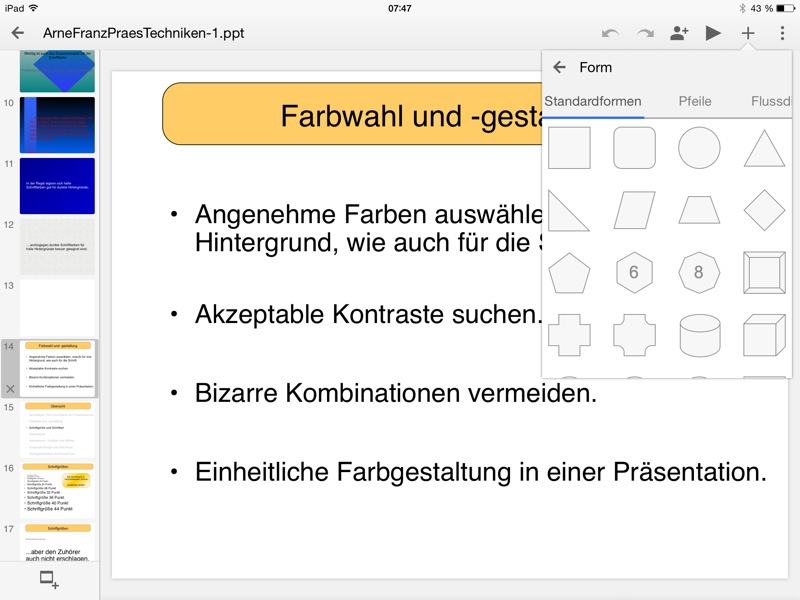Image resolution: width=800 pixels, height=600 pixels.
Task: Return from the Form panel with back arrow
Action: tap(560, 67)
